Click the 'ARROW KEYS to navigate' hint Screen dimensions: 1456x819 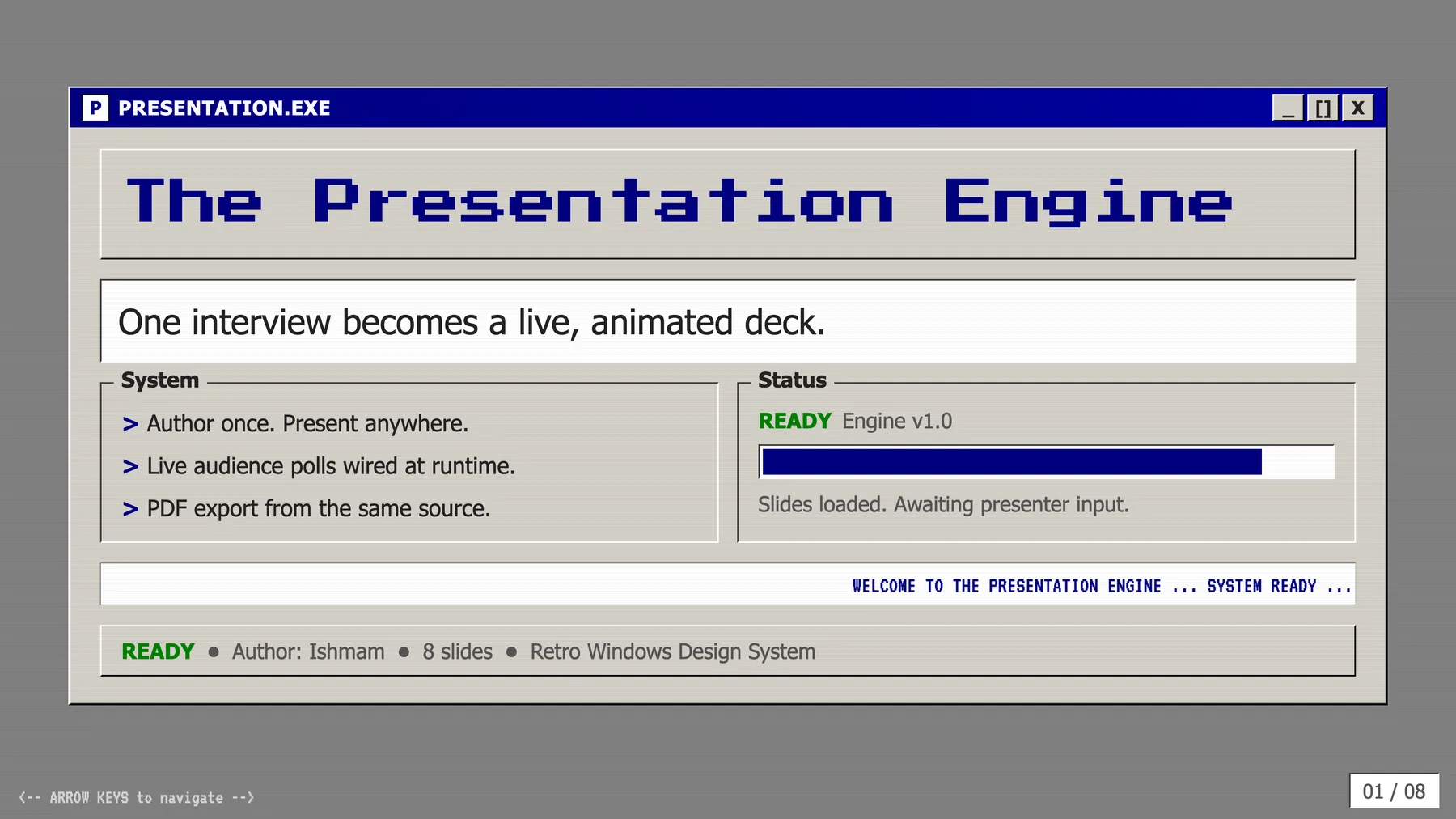tap(136, 797)
